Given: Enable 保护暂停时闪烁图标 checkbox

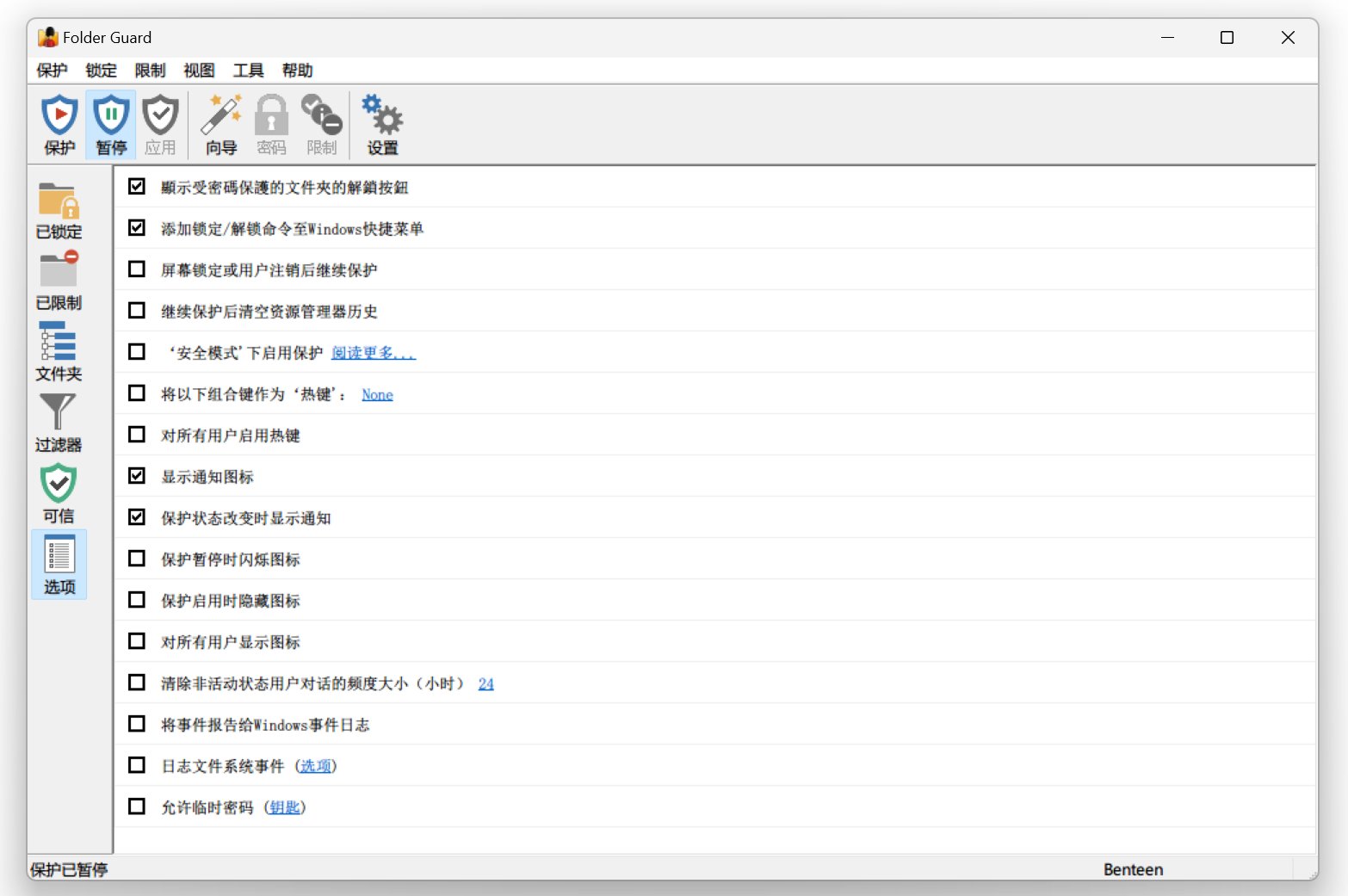Looking at the screenshot, I should pyautogui.click(x=137, y=558).
